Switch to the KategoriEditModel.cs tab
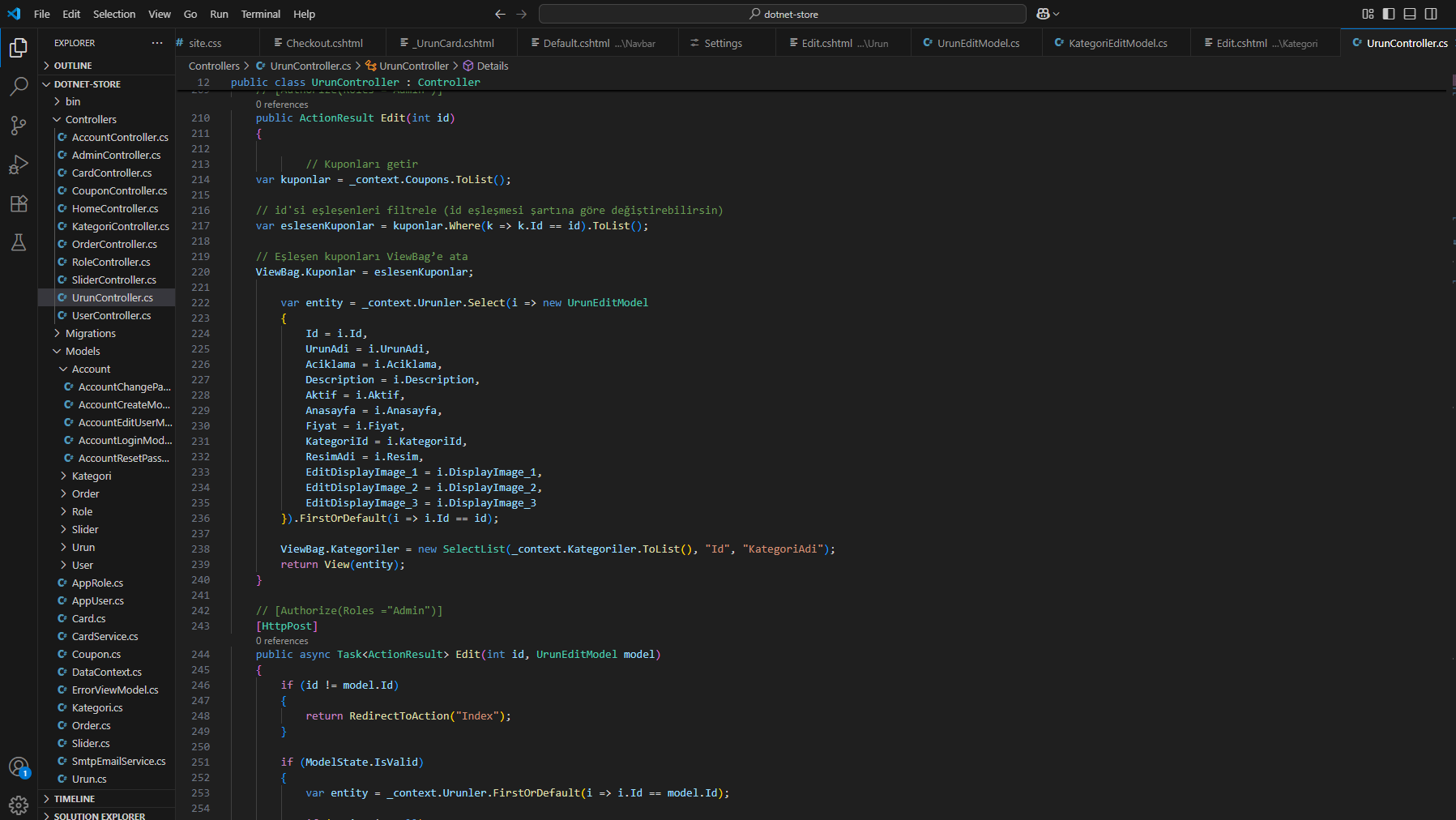 pyautogui.click(x=1117, y=43)
